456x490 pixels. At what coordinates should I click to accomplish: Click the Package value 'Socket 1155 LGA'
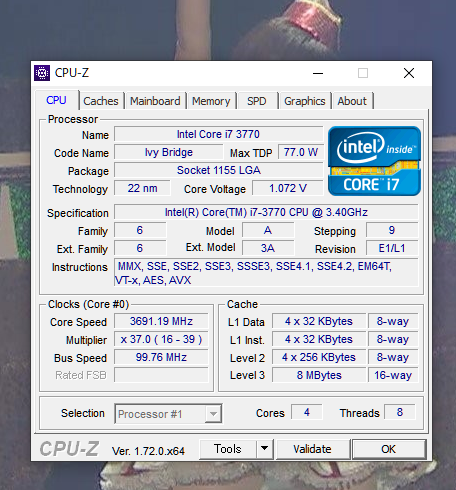(x=218, y=170)
